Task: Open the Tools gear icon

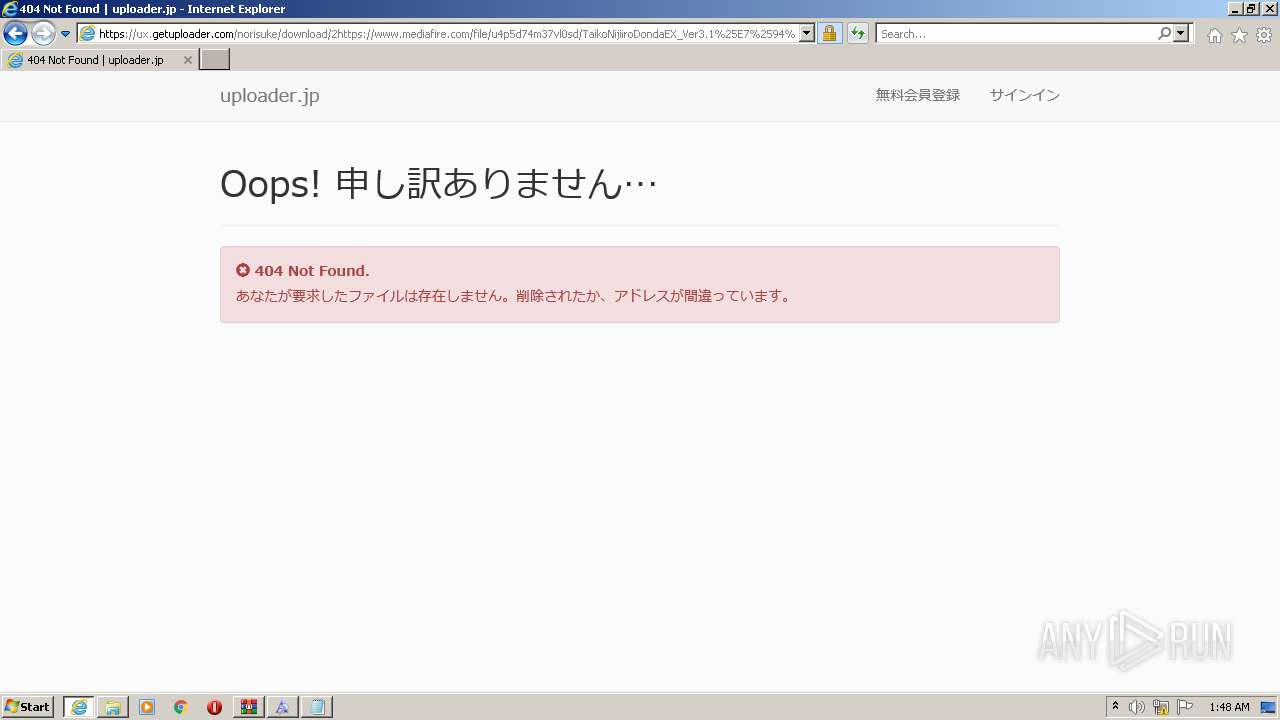Action: tap(1264, 35)
